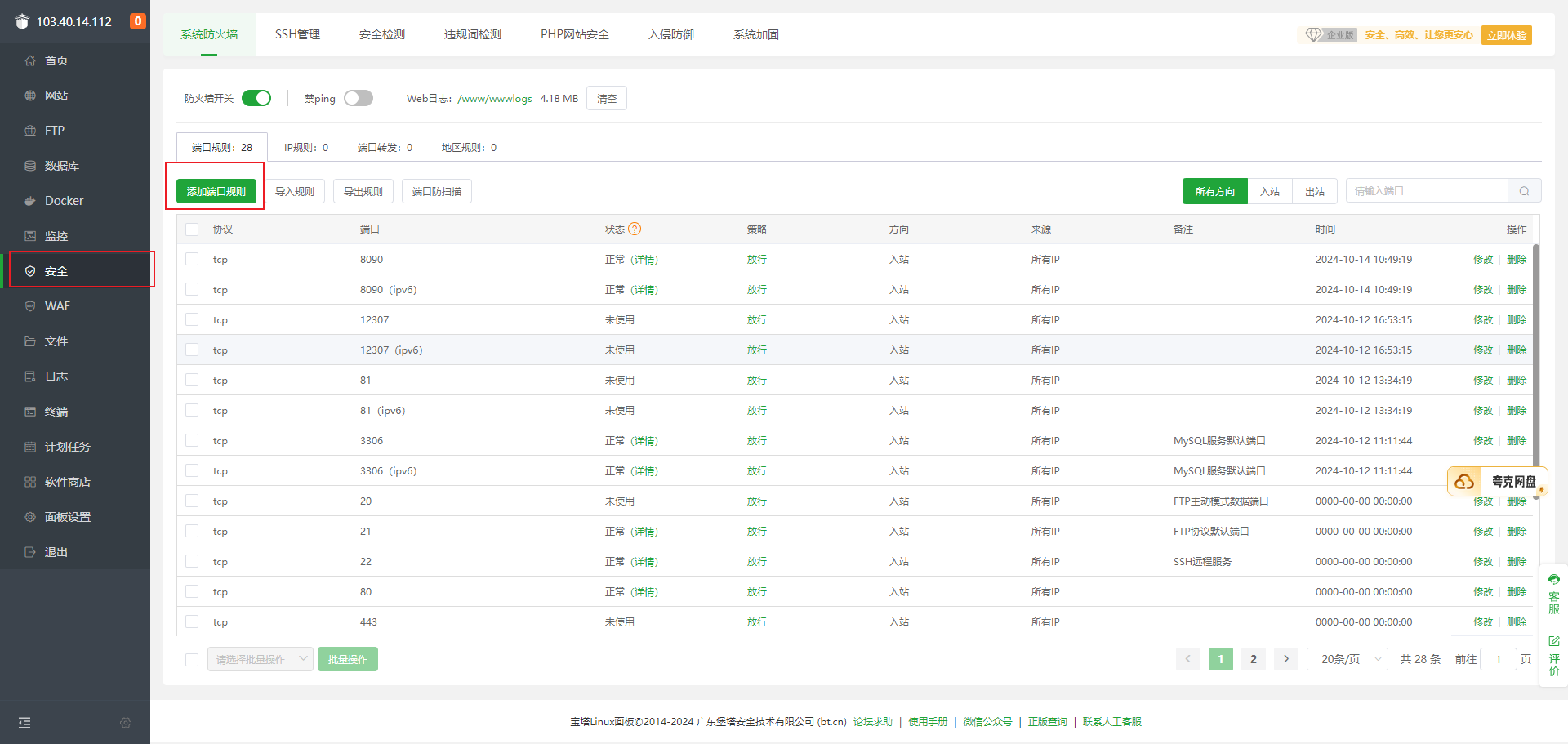The height and width of the screenshot is (744, 1568).
Task: Open the 请选择批量操作 dropdown
Action: (261, 659)
